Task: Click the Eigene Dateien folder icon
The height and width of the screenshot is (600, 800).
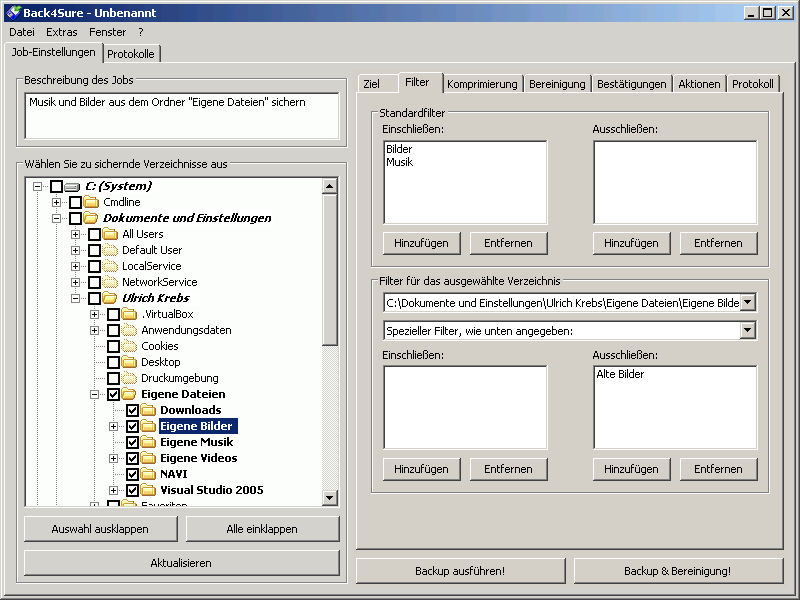Action: 129,394
